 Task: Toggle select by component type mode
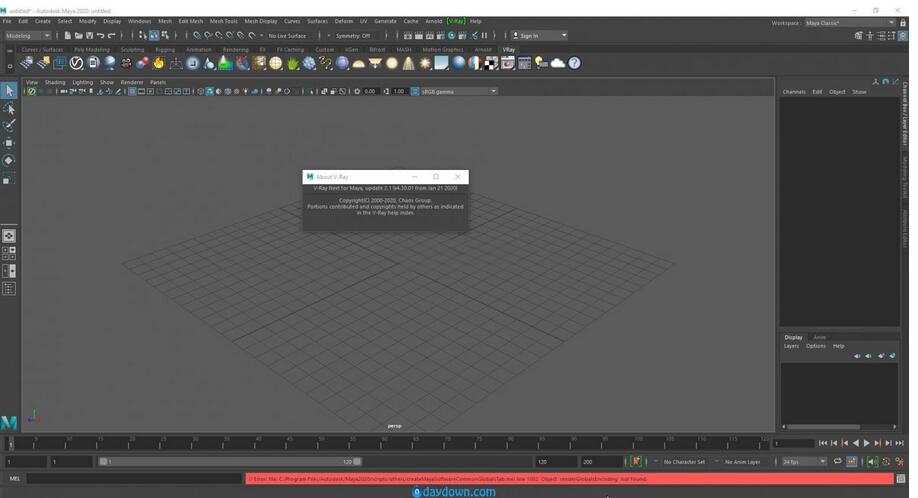165,36
